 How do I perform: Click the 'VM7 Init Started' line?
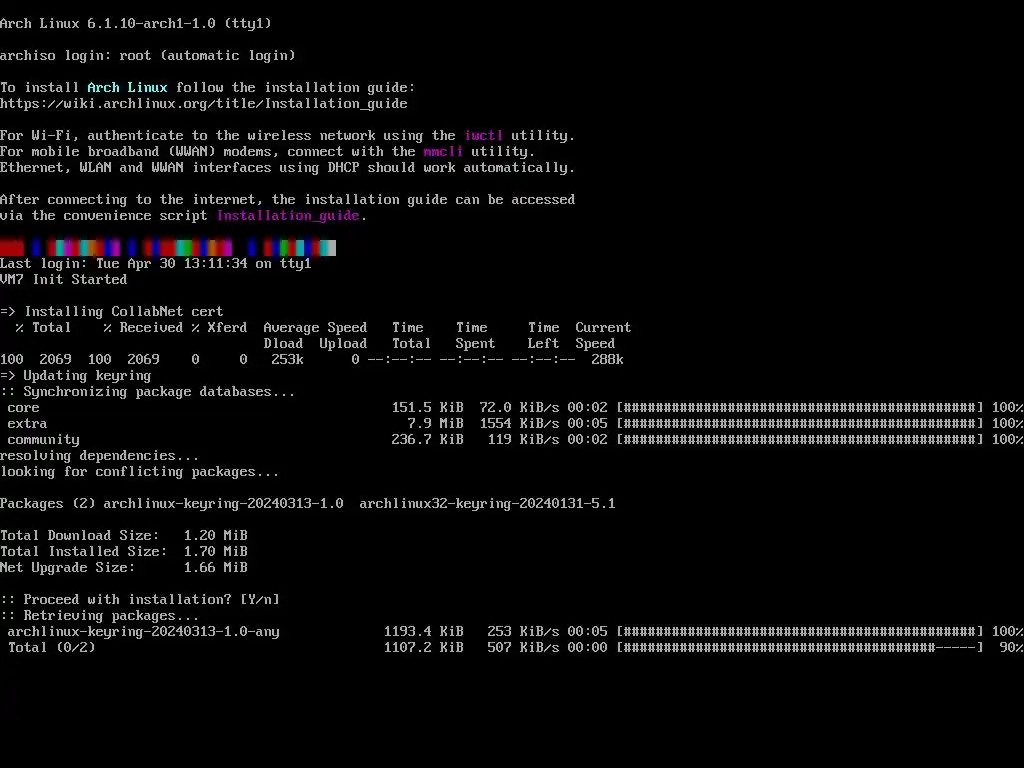pyautogui.click(x=63, y=280)
